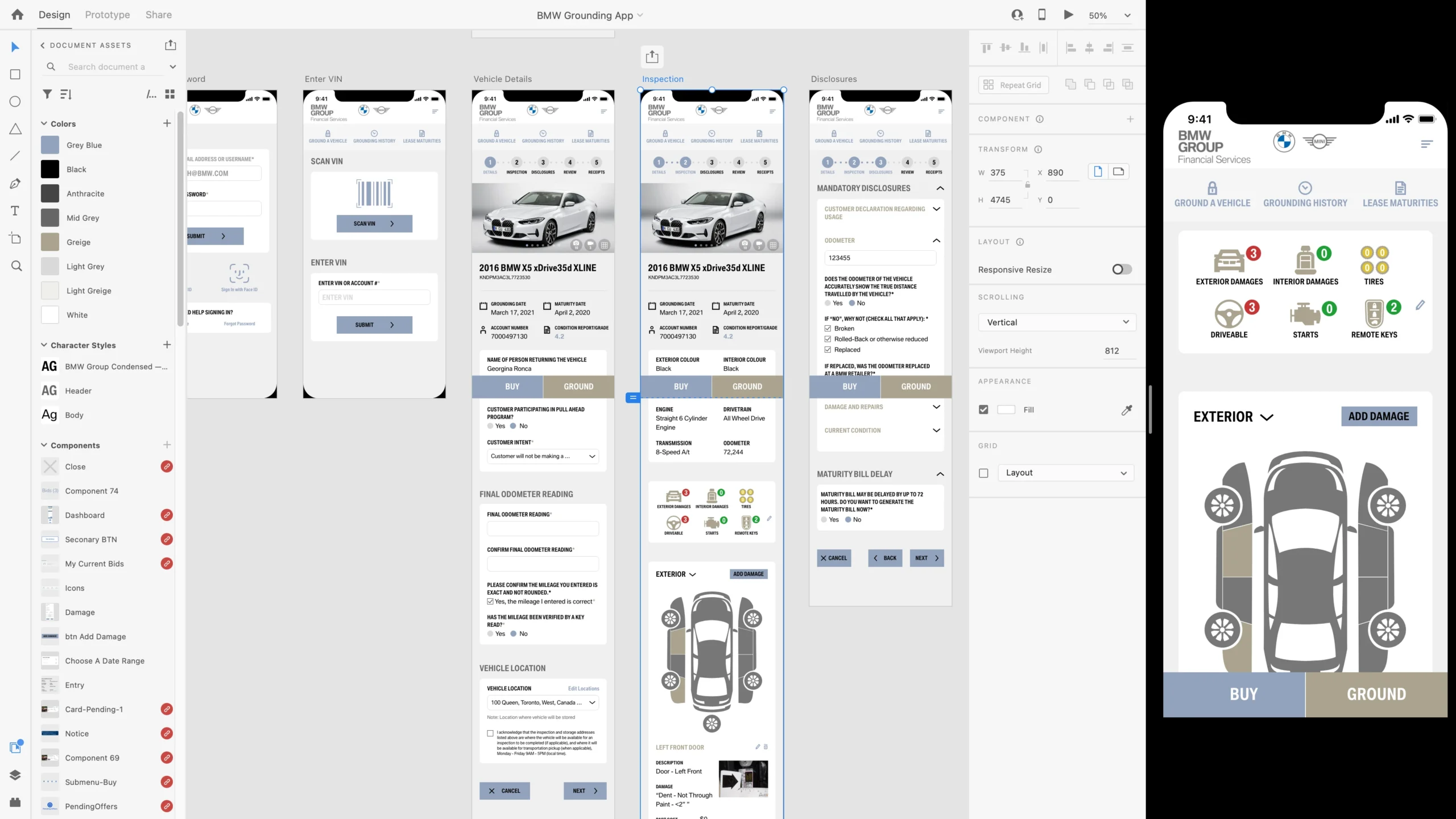Open Ground a Vehicle tab in preview
This screenshot has width=1456, height=819.
(x=1213, y=195)
